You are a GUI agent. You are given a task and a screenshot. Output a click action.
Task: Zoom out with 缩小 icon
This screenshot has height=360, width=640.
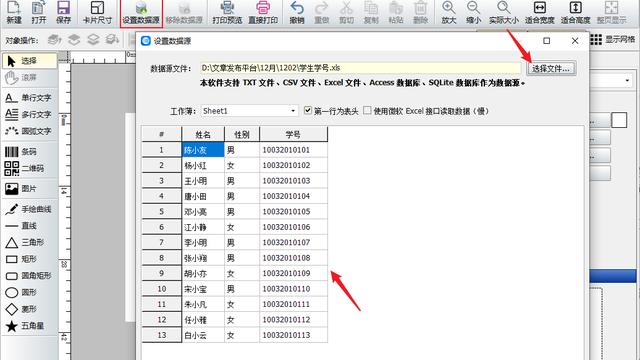pyautogui.click(x=473, y=12)
